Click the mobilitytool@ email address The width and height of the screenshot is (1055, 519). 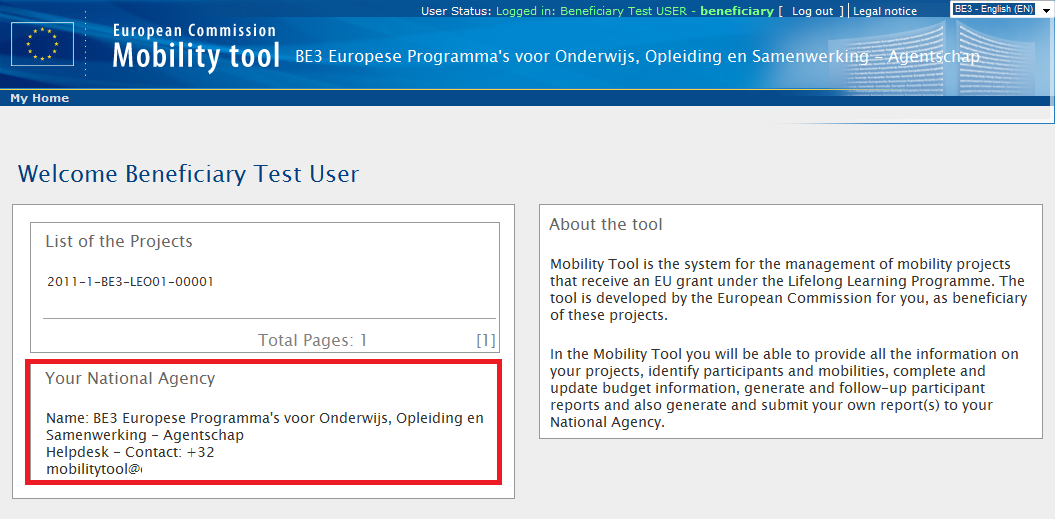coord(95,470)
